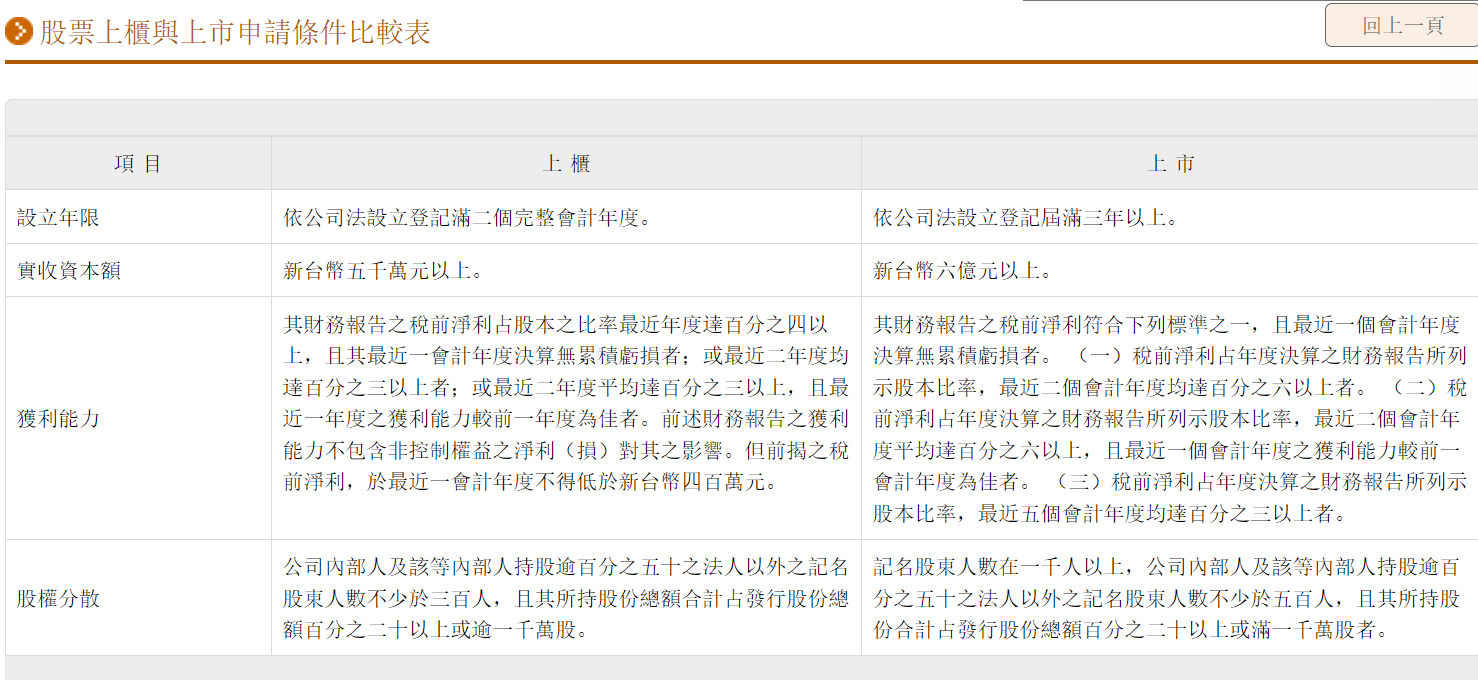Click 上櫃 獲利能力 cell mentioning 新台幣四百萬元
The width and height of the screenshot is (1478, 680).
coord(566,418)
